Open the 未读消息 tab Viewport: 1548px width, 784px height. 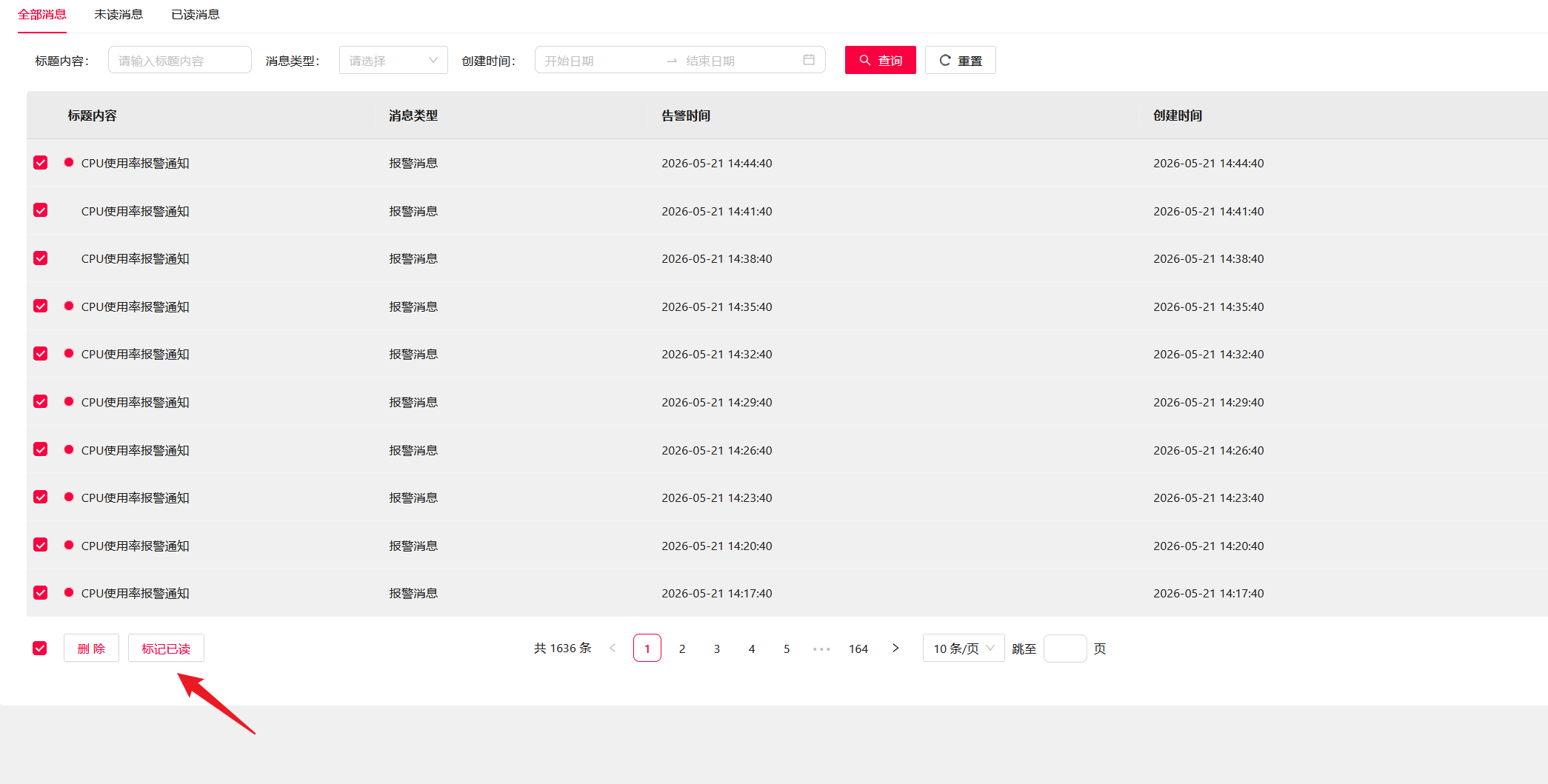pyautogui.click(x=119, y=15)
